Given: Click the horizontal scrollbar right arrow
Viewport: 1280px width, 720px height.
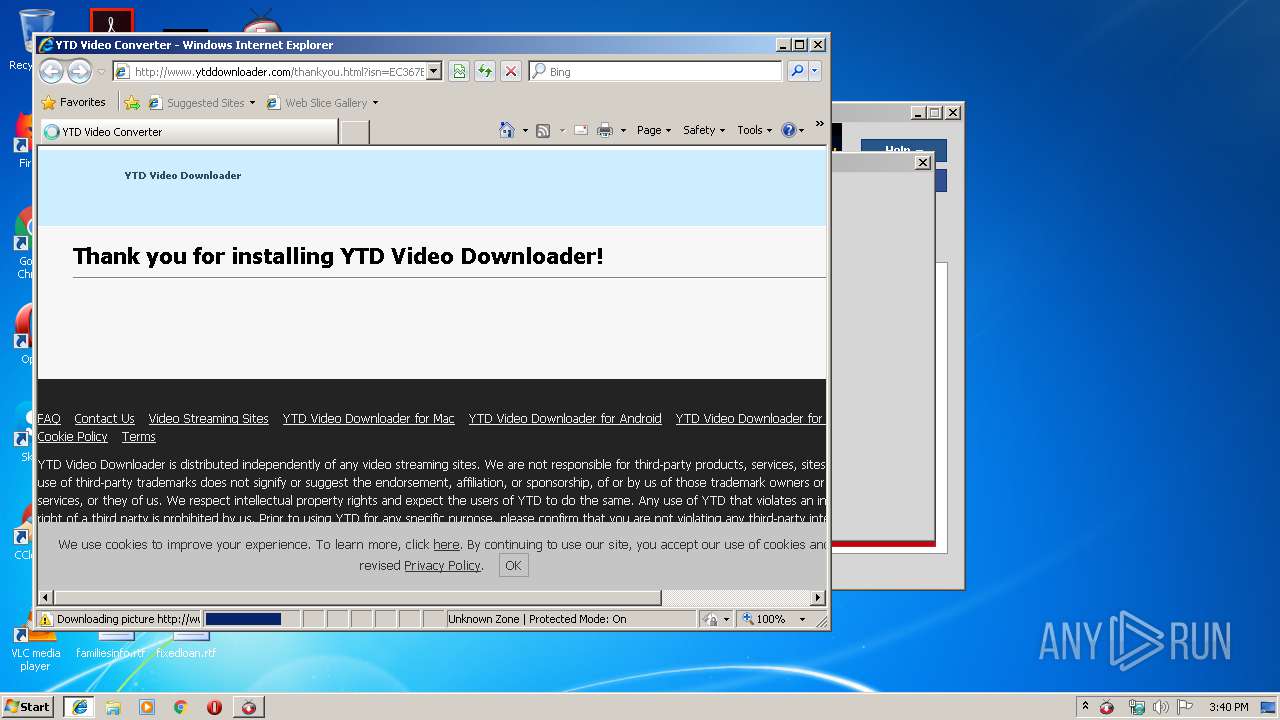Looking at the screenshot, I should [x=818, y=597].
